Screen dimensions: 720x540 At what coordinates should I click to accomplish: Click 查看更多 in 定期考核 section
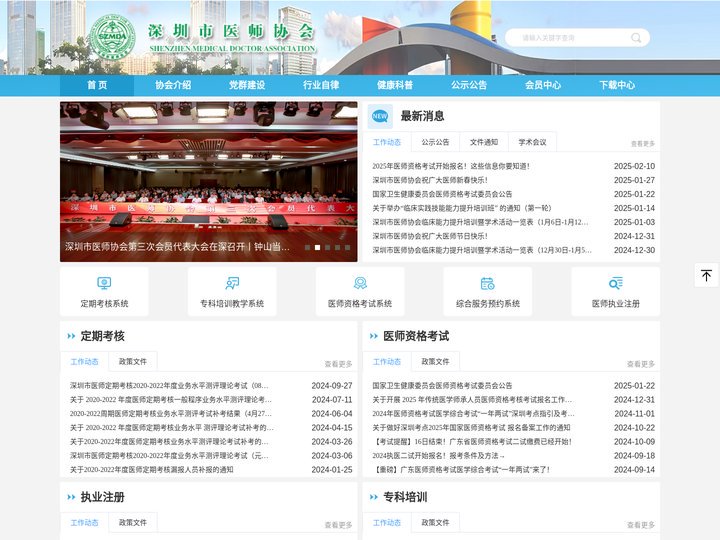pyautogui.click(x=338, y=364)
